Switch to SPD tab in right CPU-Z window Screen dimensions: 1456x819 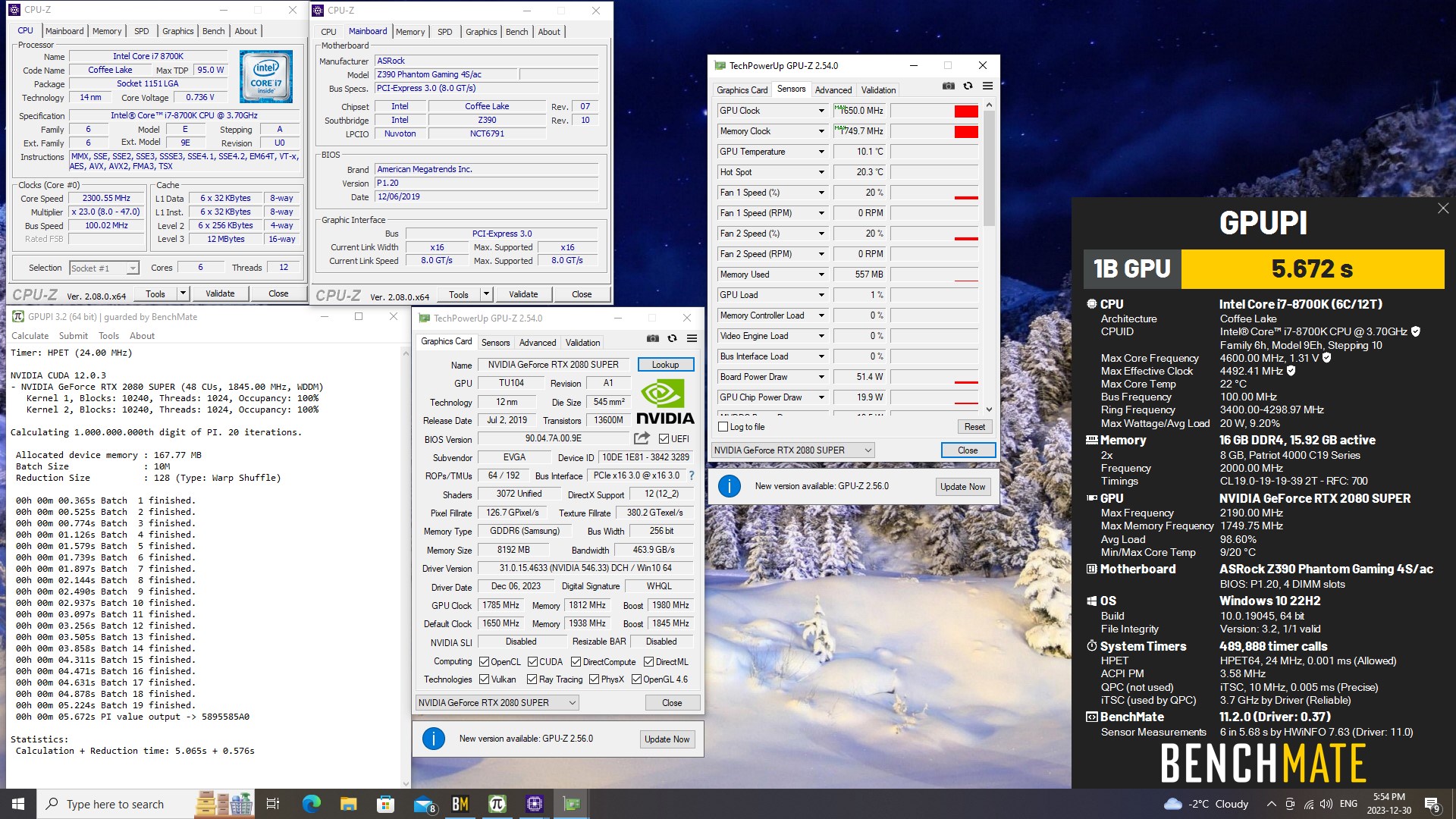coord(444,32)
